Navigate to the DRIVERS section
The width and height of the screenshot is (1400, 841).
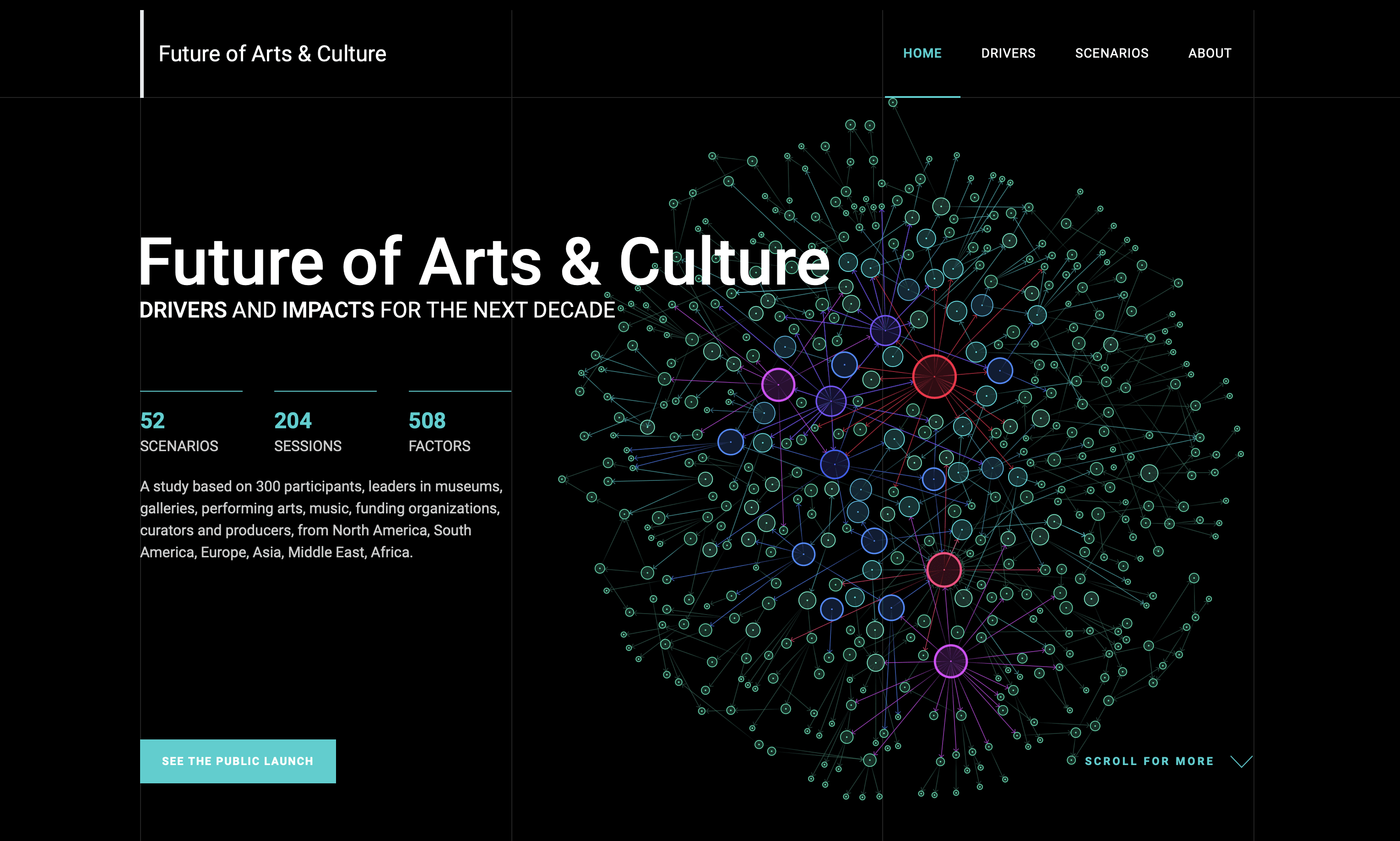click(1008, 53)
